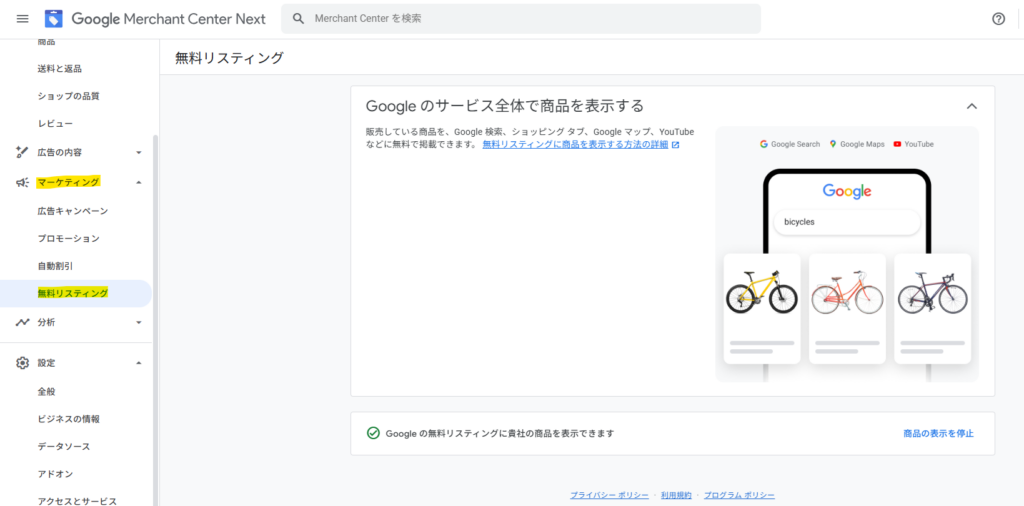The height and width of the screenshot is (506, 1024).
Task: Open the hamburger main menu
Action: coord(22,19)
